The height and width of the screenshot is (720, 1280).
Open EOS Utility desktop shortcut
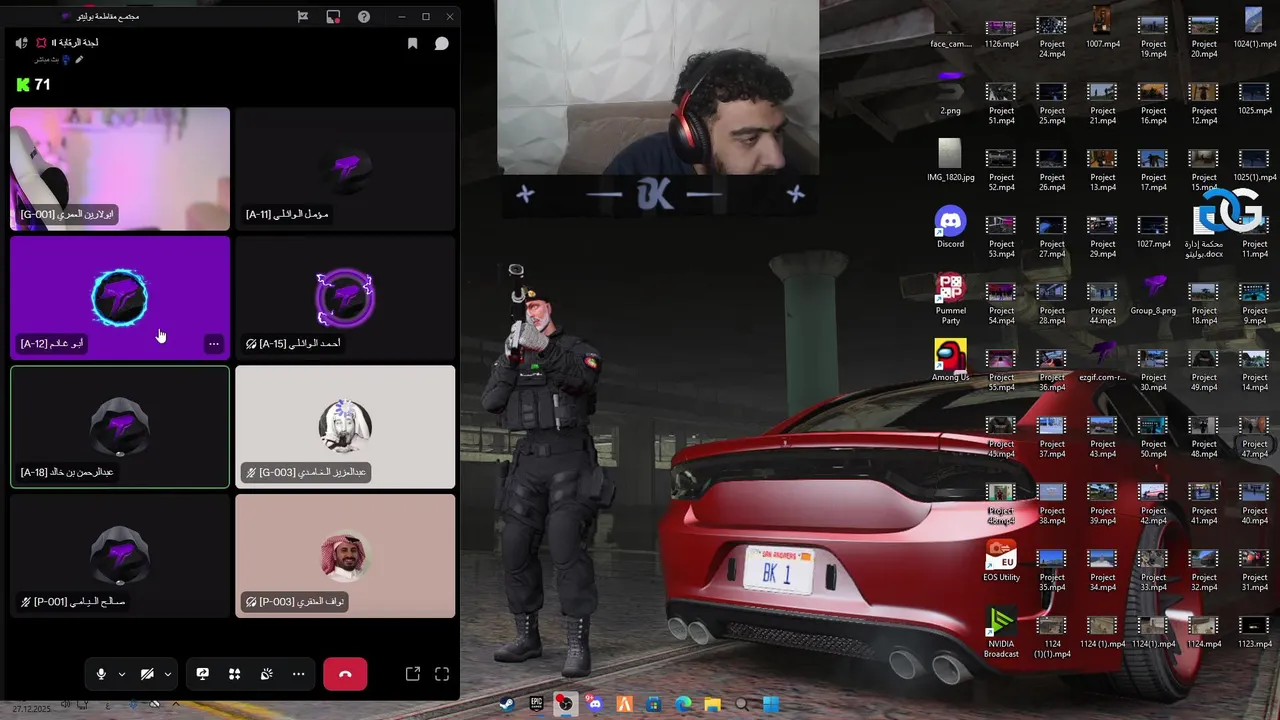coord(1001,560)
